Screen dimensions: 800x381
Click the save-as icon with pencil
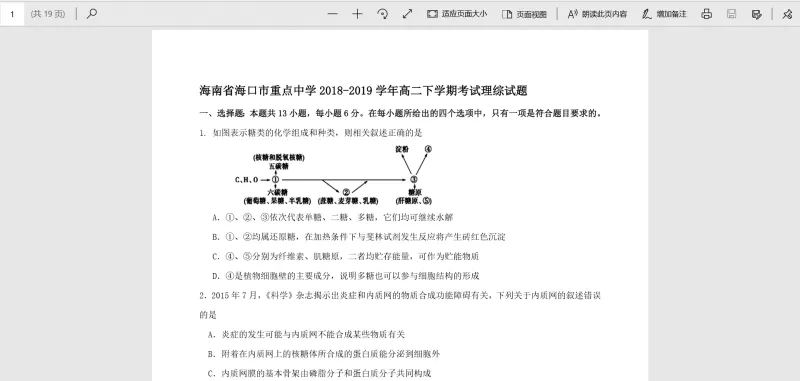coord(757,14)
